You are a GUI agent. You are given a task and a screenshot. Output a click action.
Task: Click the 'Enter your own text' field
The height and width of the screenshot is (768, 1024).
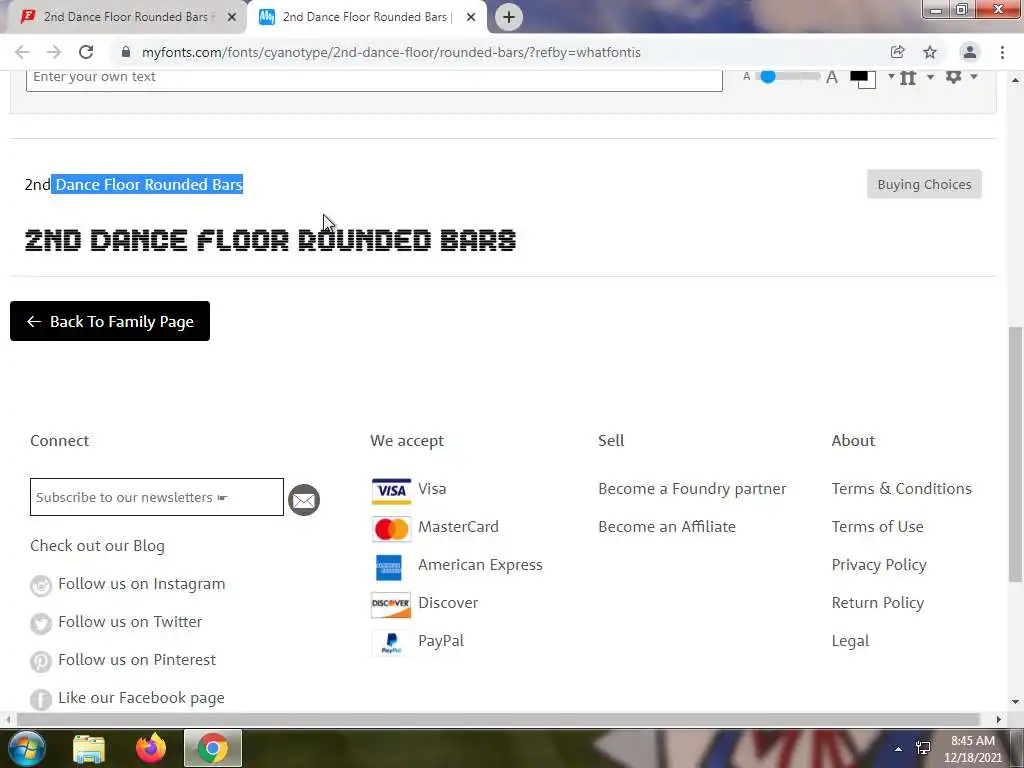tap(374, 77)
